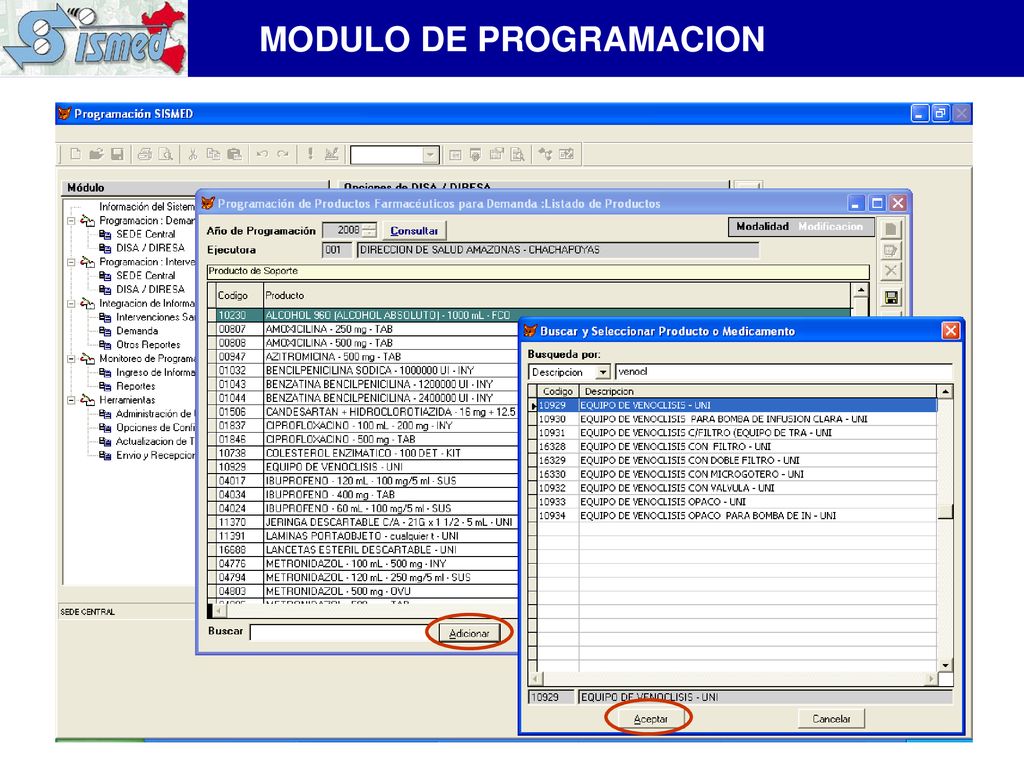Click the search text field containing venocl
The image size is (1024, 768).
coord(783,372)
